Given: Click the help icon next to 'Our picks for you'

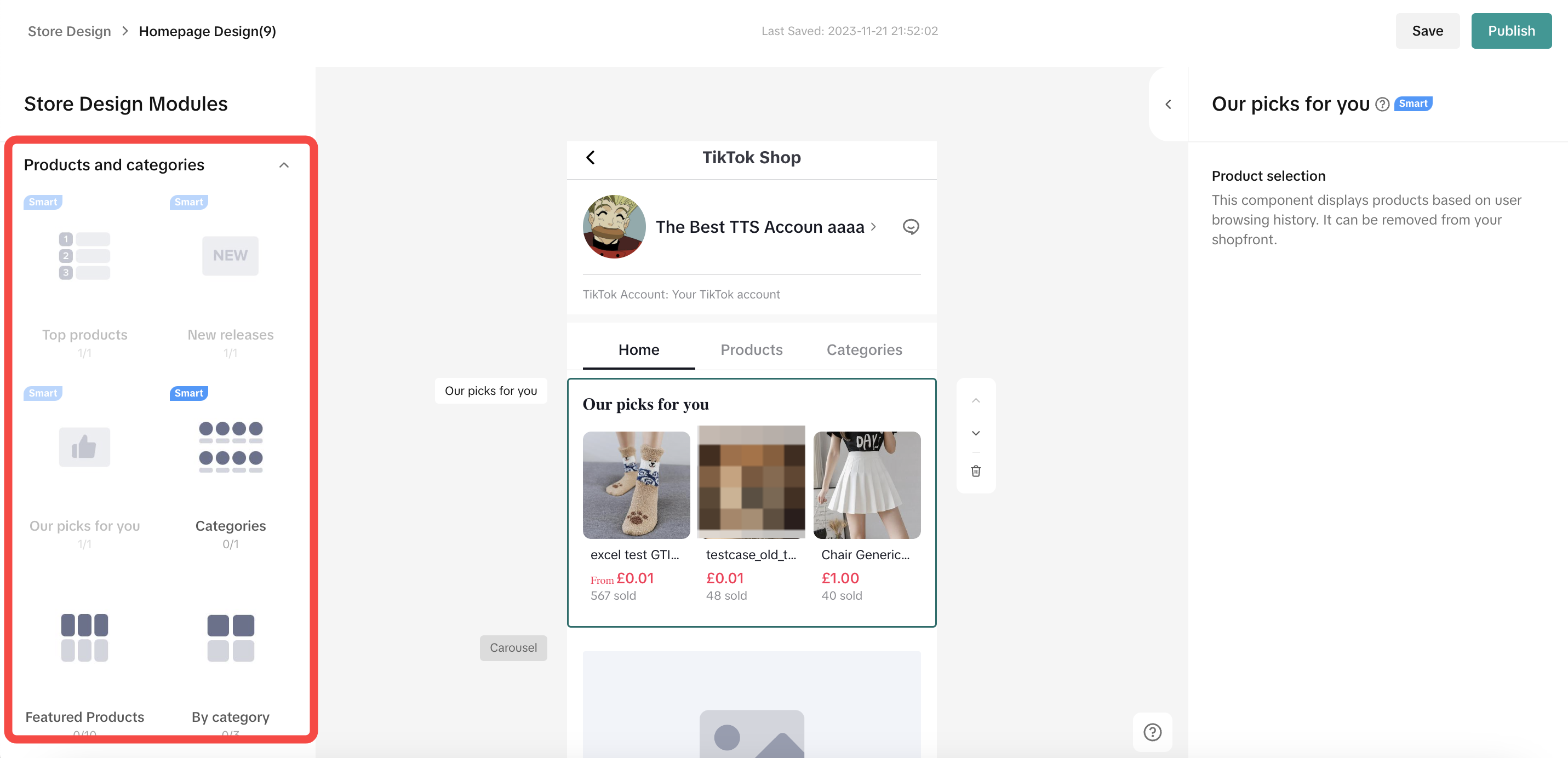Looking at the screenshot, I should 1382,104.
